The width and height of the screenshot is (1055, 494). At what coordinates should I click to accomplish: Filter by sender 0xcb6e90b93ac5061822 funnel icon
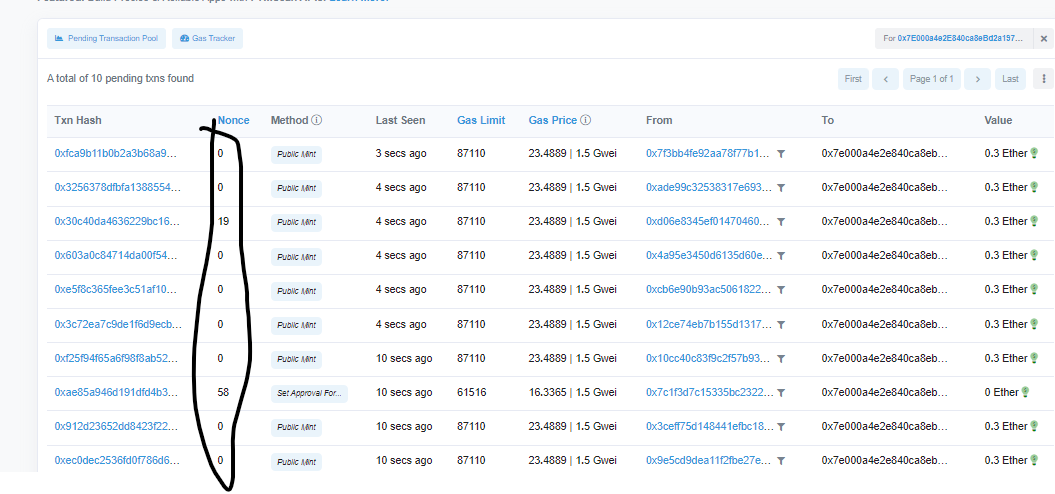coord(780,289)
